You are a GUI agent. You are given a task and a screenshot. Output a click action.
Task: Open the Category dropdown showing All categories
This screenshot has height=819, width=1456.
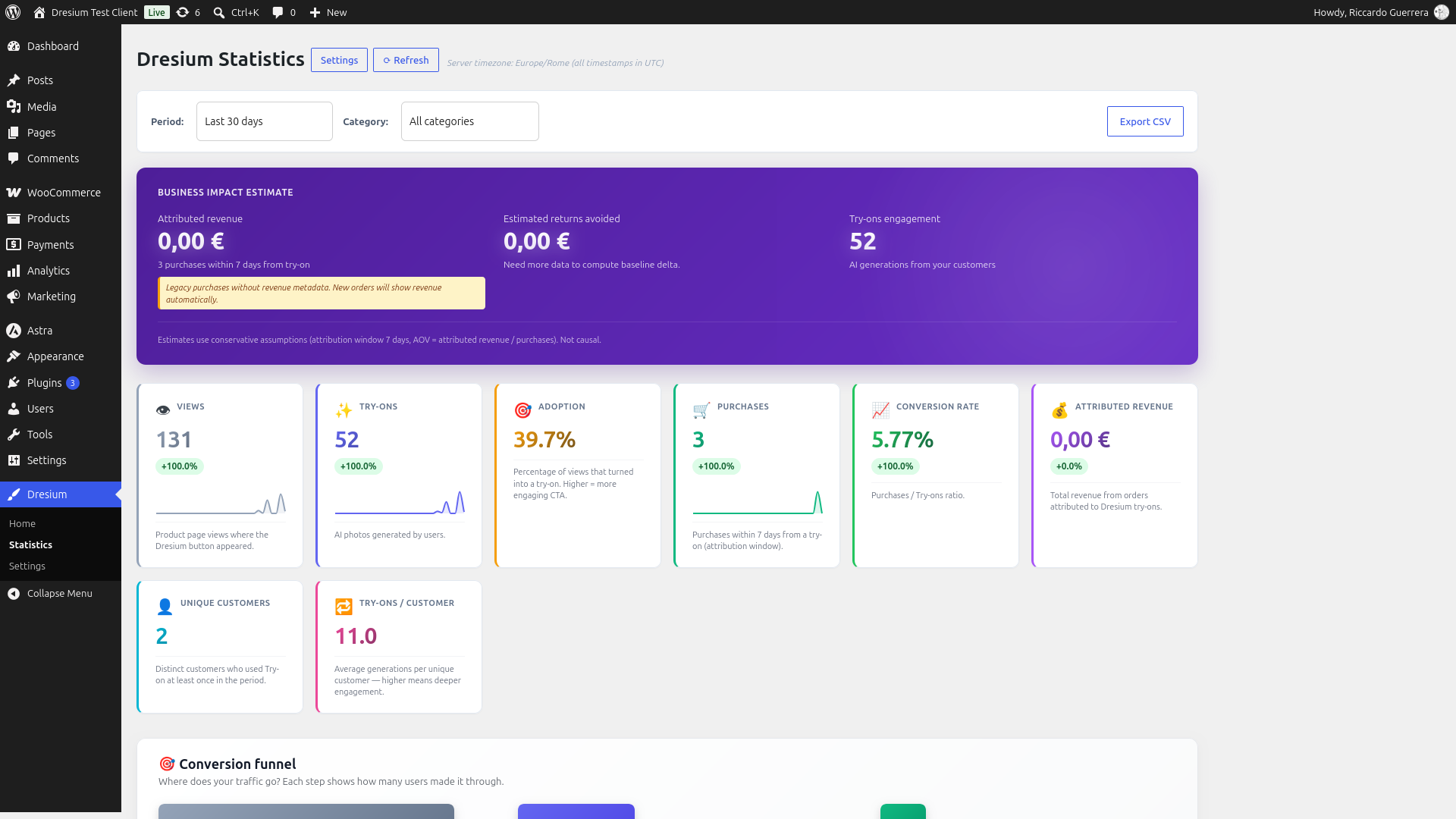click(470, 121)
